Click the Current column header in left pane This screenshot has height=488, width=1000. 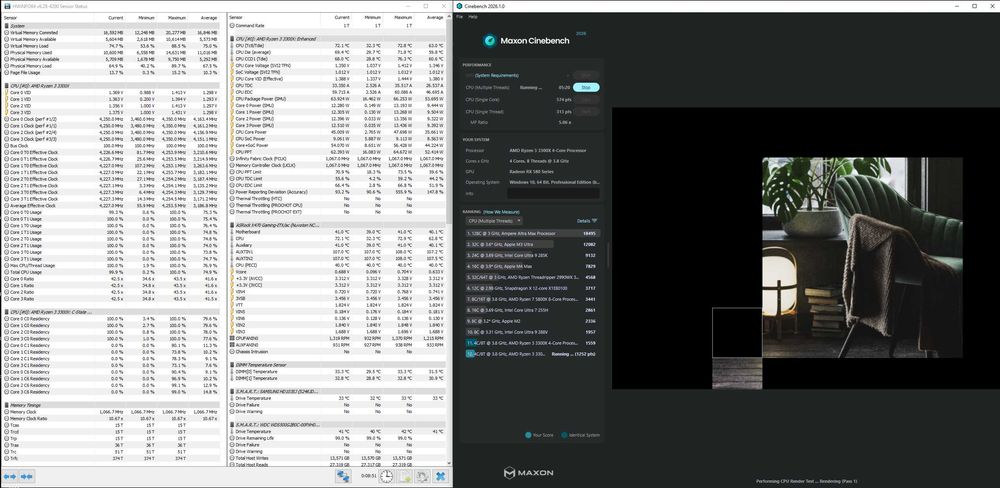[115, 18]
